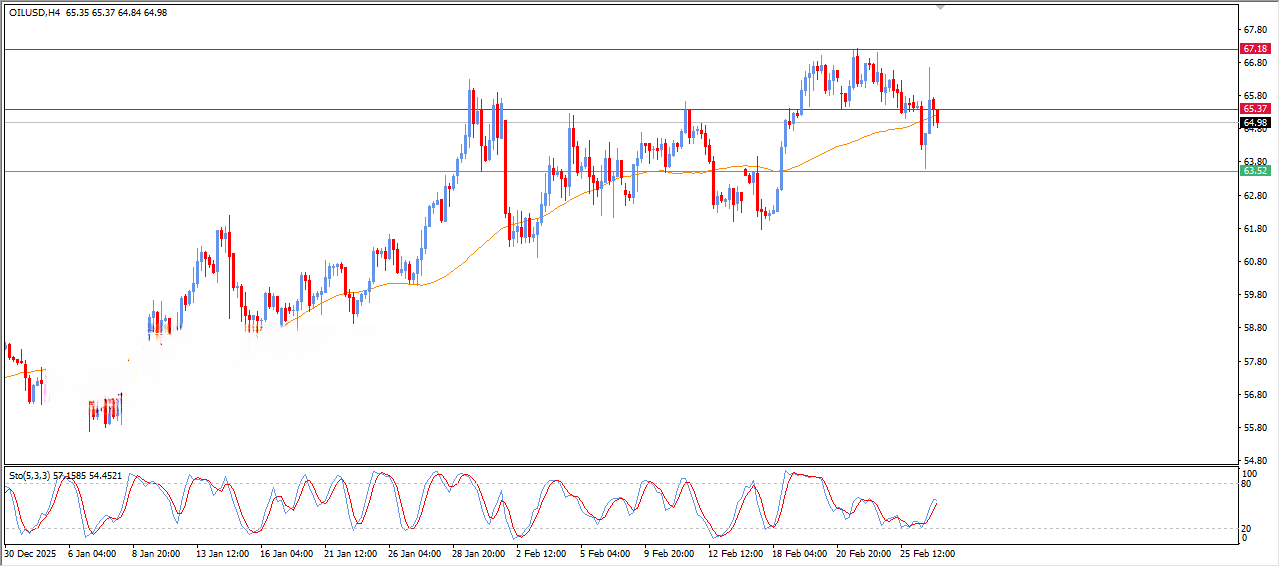Screen dimensions: 1280x567
Task: Select the green support line at 63.52
Action: [300, 171]
